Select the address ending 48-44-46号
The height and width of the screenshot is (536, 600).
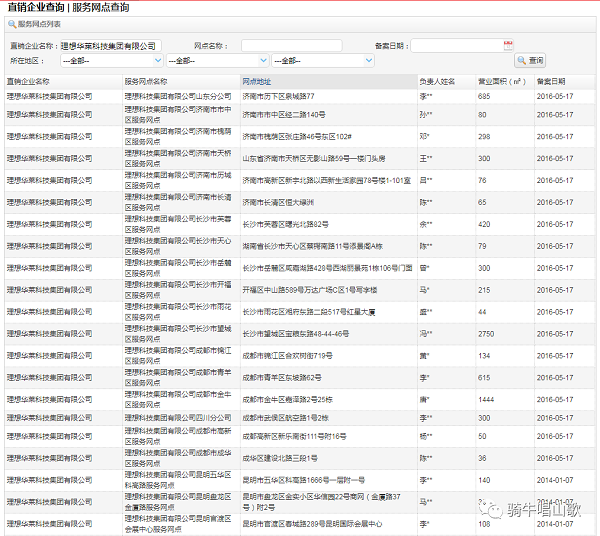pyautogui.click(x=296, y=334)
